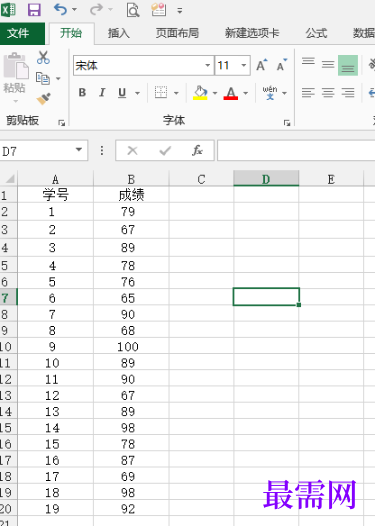
Task: Open the font name 宋体 dropdown
Action: pos(208,65)
